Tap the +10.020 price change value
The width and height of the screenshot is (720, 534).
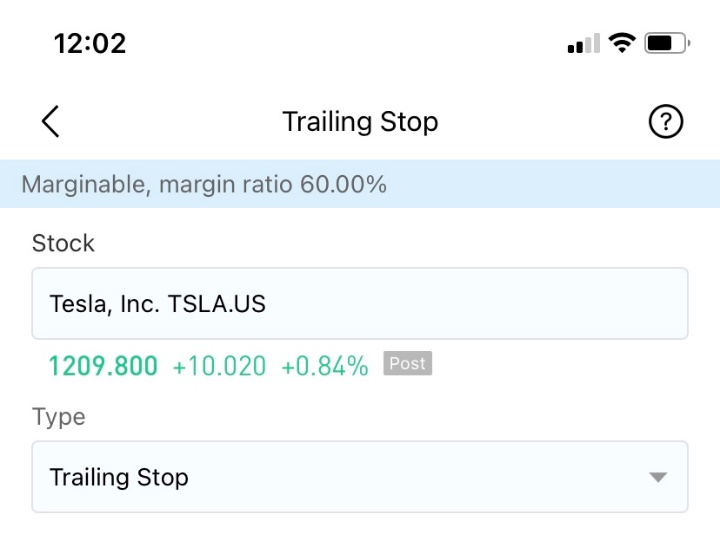pos(219,366)
